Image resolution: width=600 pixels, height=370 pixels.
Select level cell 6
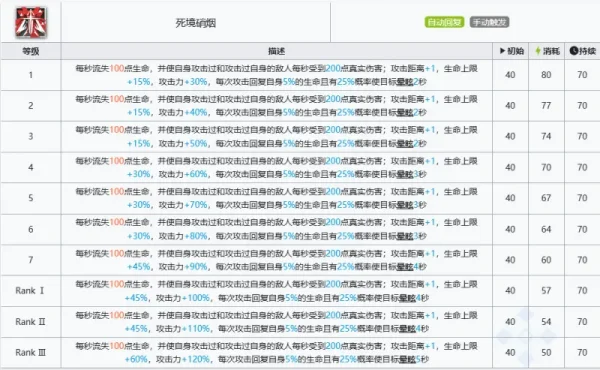click(31, 229)
